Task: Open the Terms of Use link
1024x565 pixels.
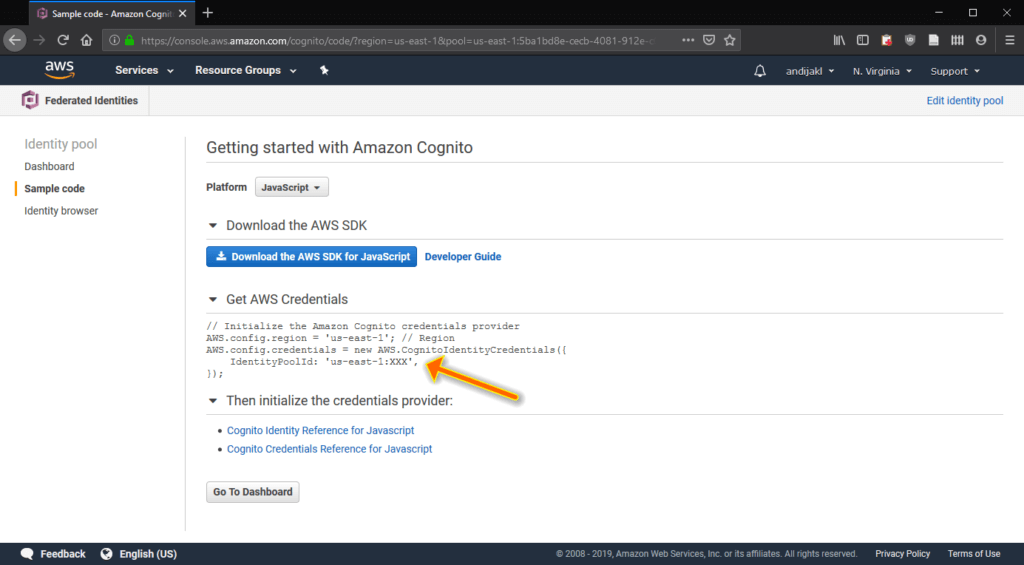Action: point(974,554)
